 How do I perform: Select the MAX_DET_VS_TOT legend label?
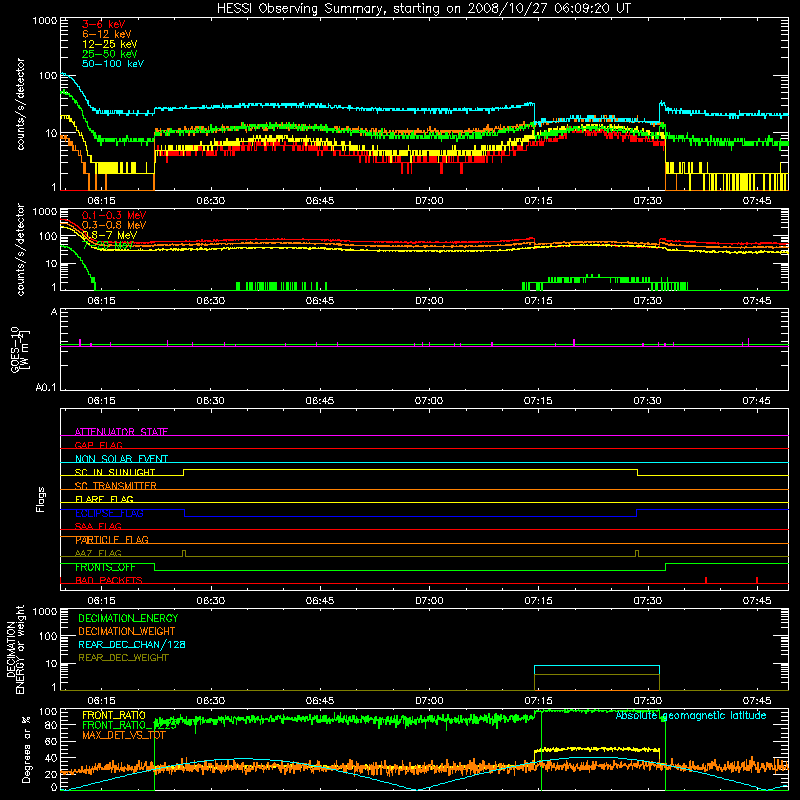[x=124, y=735]
